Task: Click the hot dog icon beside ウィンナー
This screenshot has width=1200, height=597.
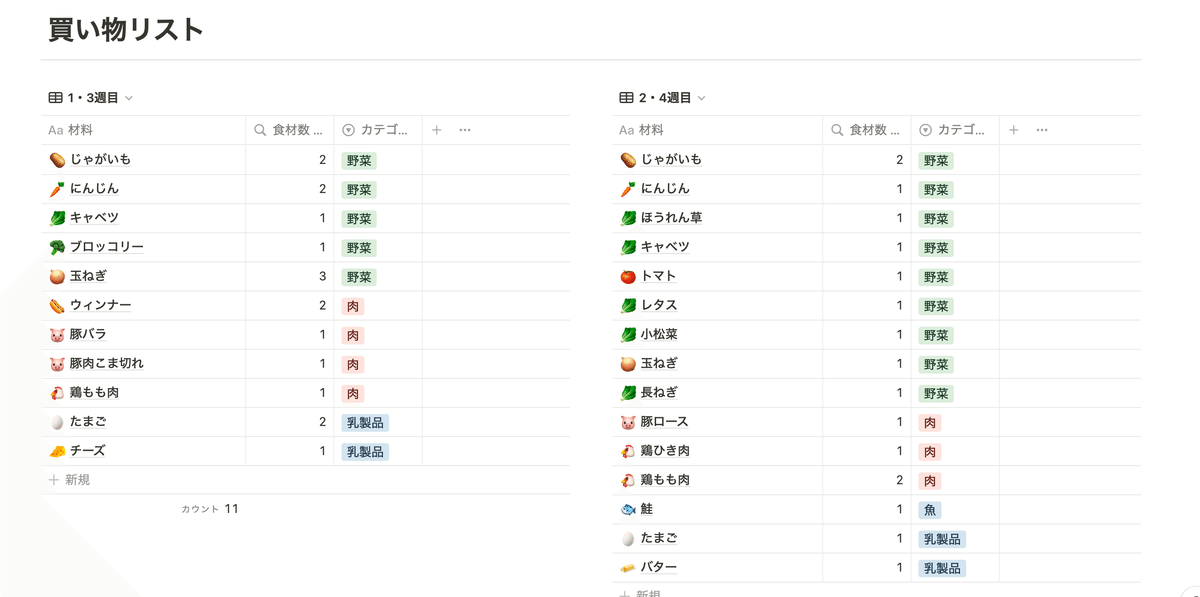Action: coord(57,305)
